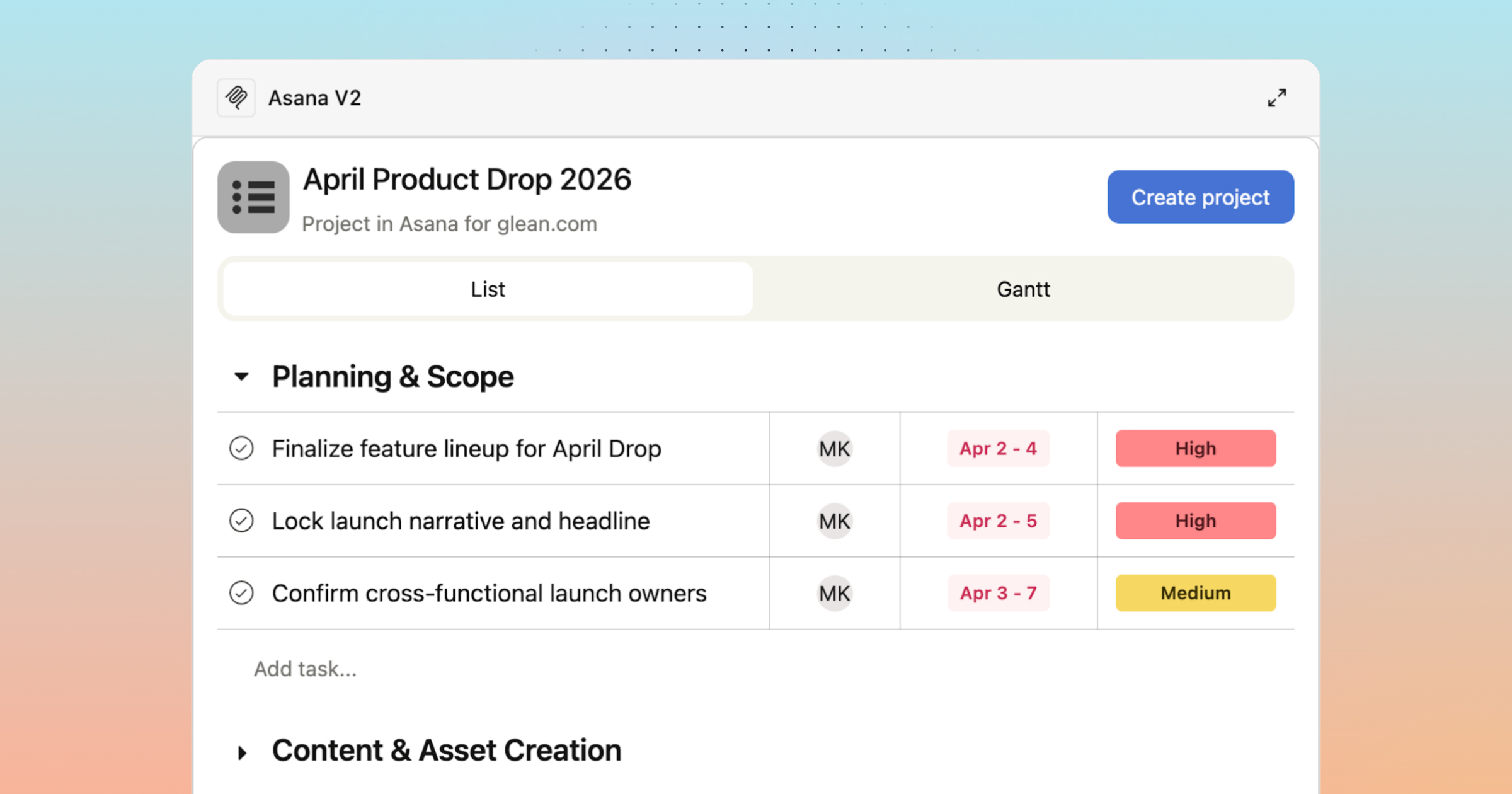This screenshot has width=1512, height=794.
Task: Open the Apr 3 - 7 date range
Action: 997,593
